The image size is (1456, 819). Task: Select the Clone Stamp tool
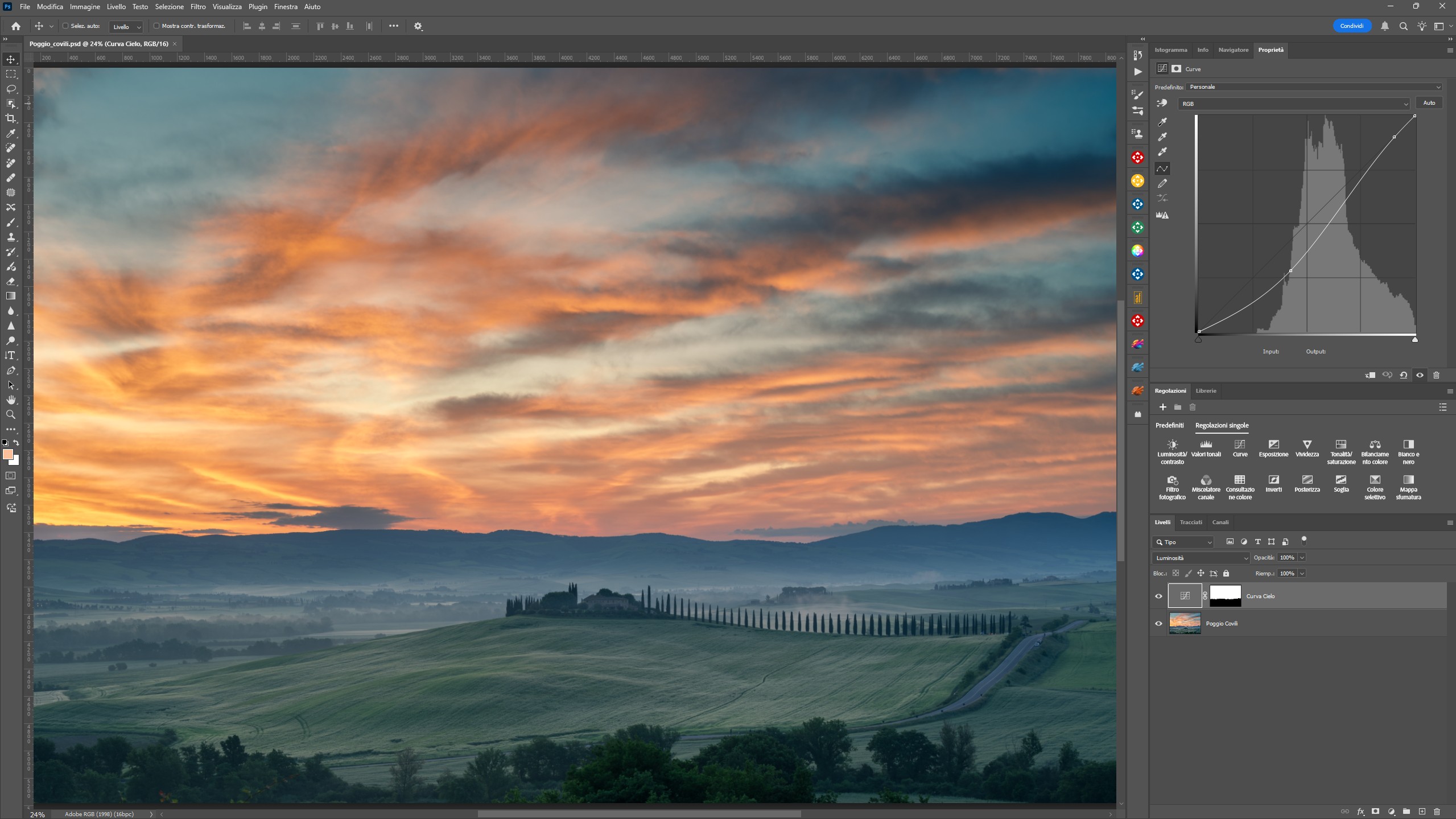click(x=11, y=237)
